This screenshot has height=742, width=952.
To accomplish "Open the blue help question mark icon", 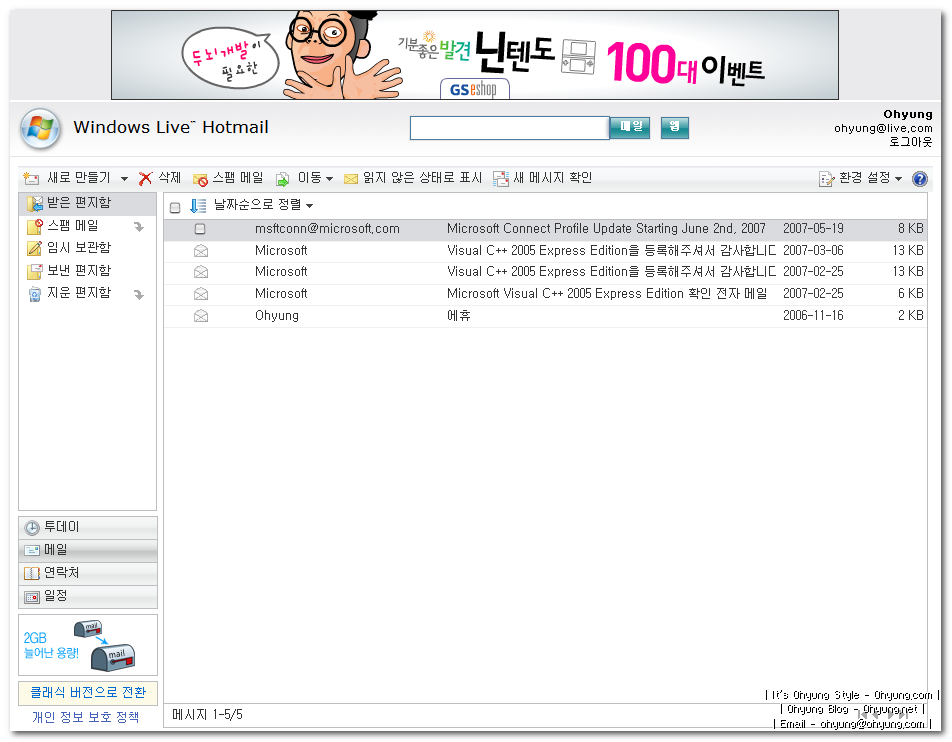I will tap(920, 179).
